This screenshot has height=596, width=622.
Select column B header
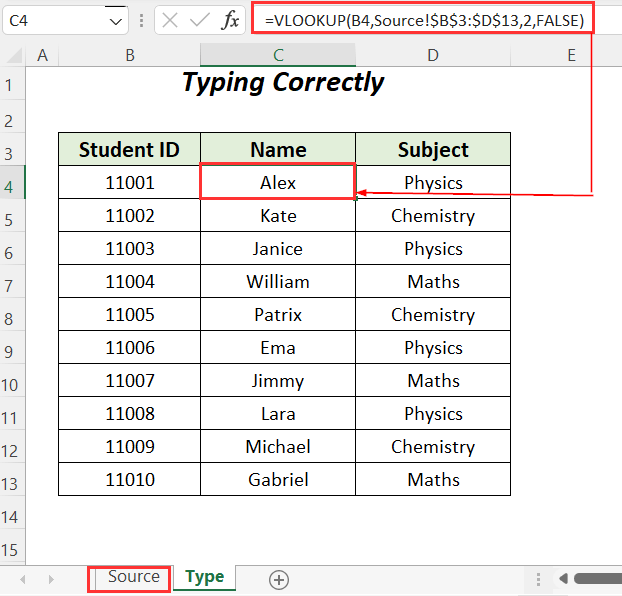pyautogui.click(x=130, y=55)
